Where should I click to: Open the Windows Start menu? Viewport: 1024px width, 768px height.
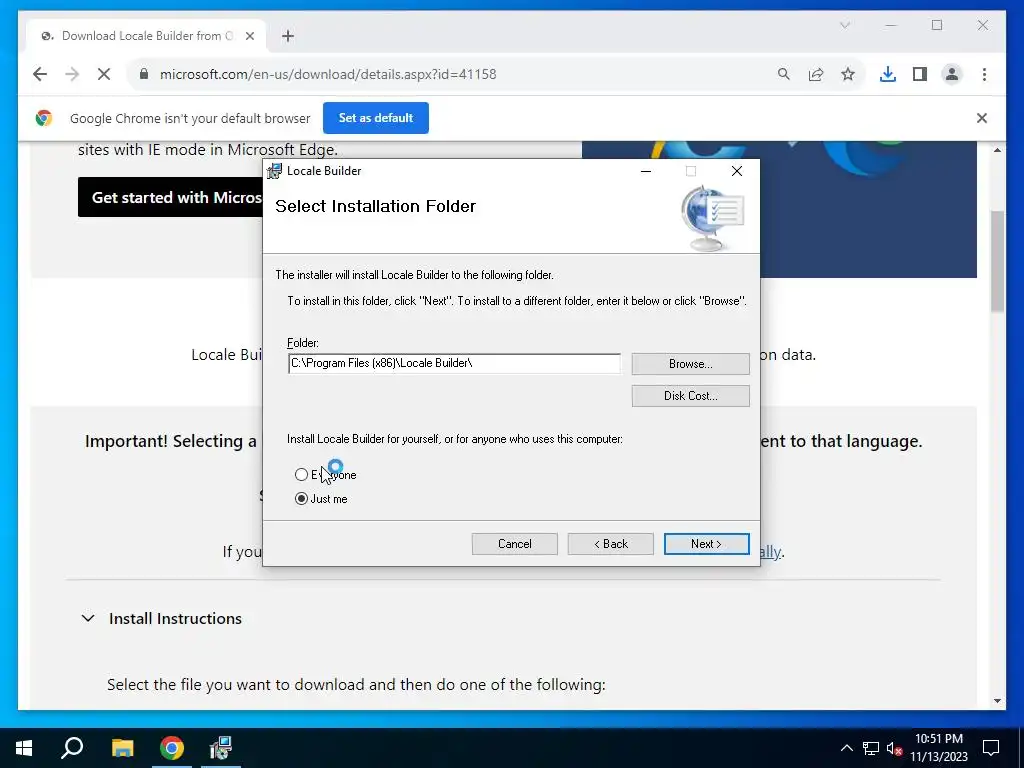coord(24,748)
